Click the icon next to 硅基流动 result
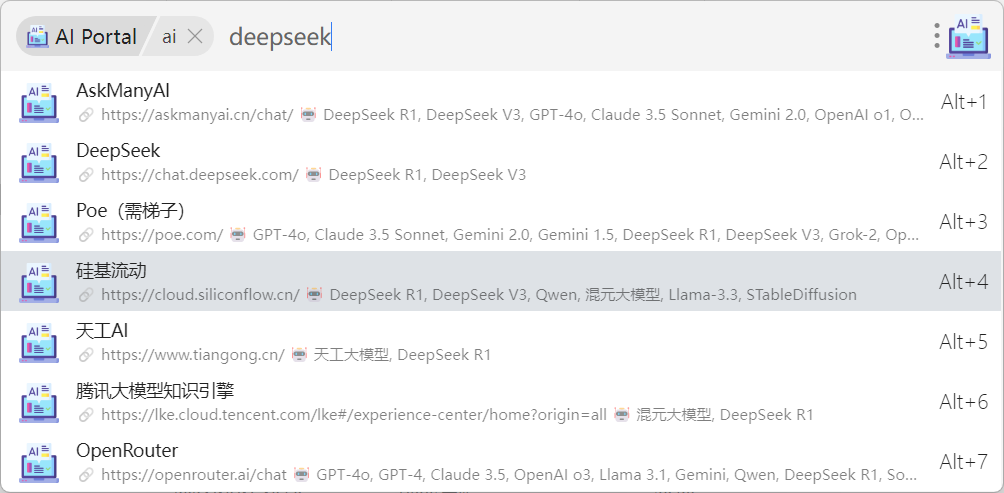Image resolution: width=1004 pixels, height=493 pixels. [39, 282]
